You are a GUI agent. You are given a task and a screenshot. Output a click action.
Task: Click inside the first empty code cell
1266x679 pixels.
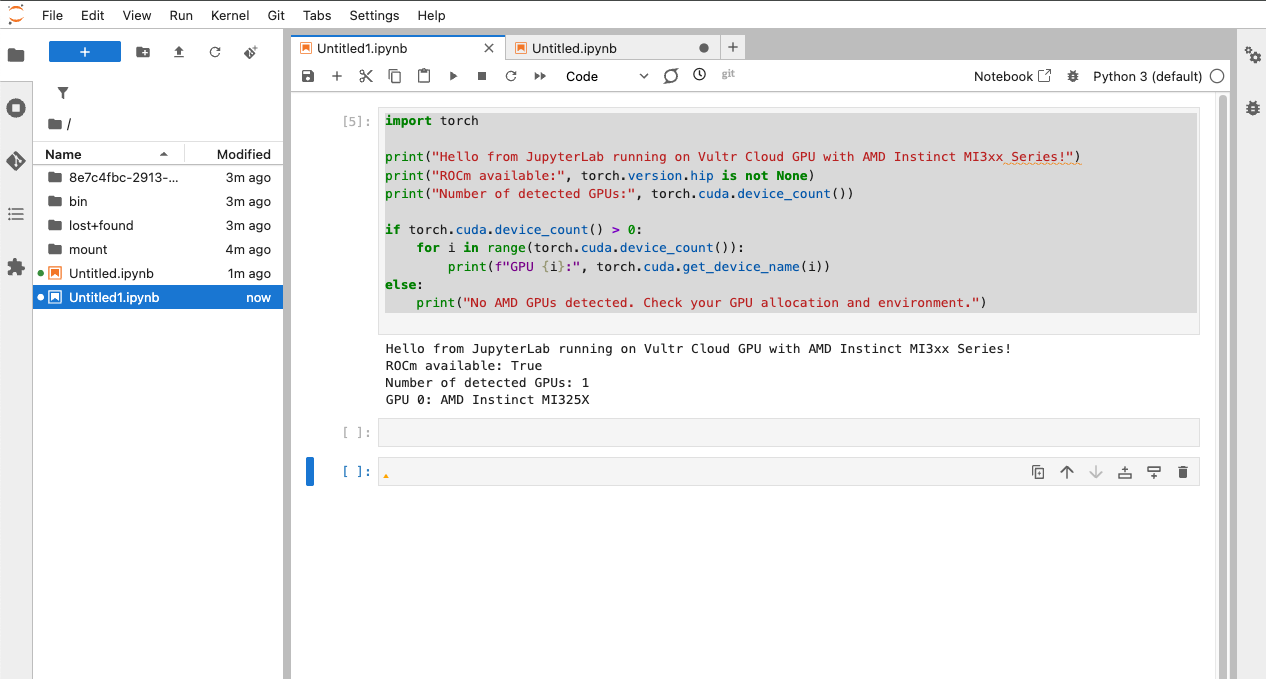pyautogui.click(x=788, y=432)
